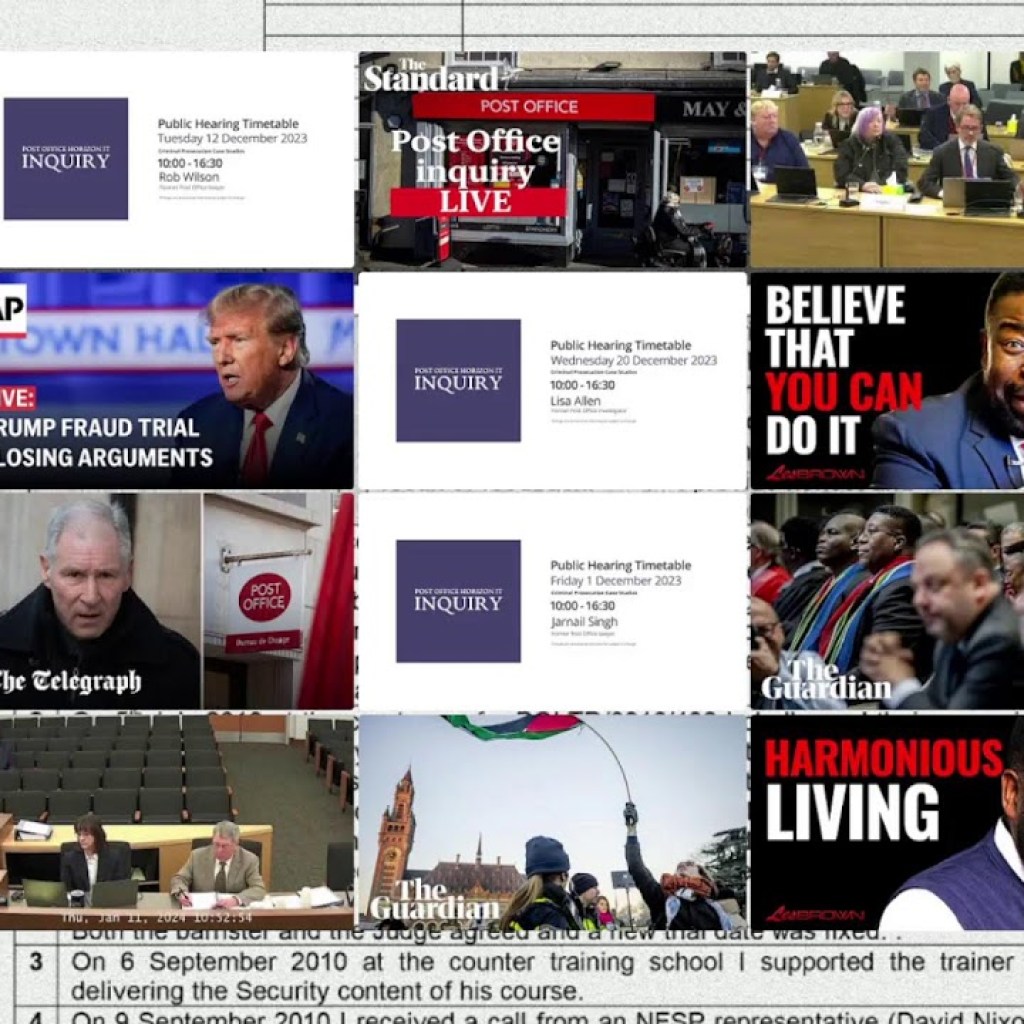Click the AP logo on Trump trial video
The width and height of the screenshot is (1024, 1024).
coord(12,311)
